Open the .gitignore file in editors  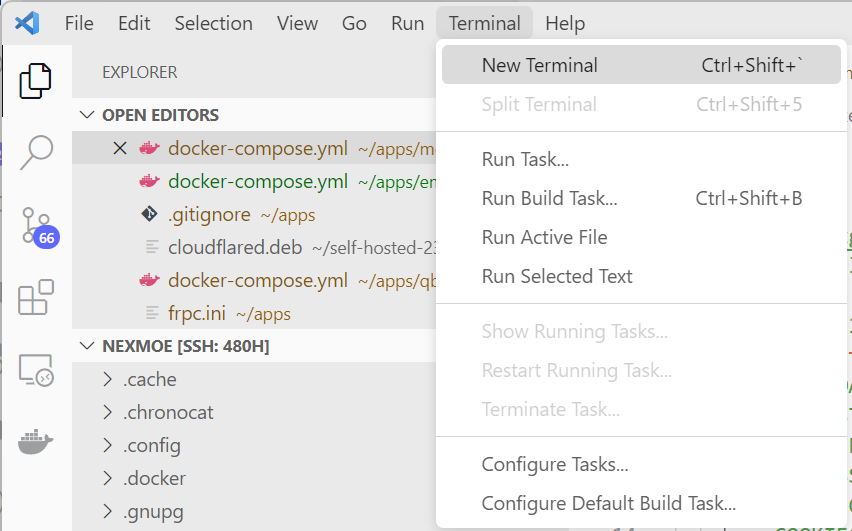[207, 215]
